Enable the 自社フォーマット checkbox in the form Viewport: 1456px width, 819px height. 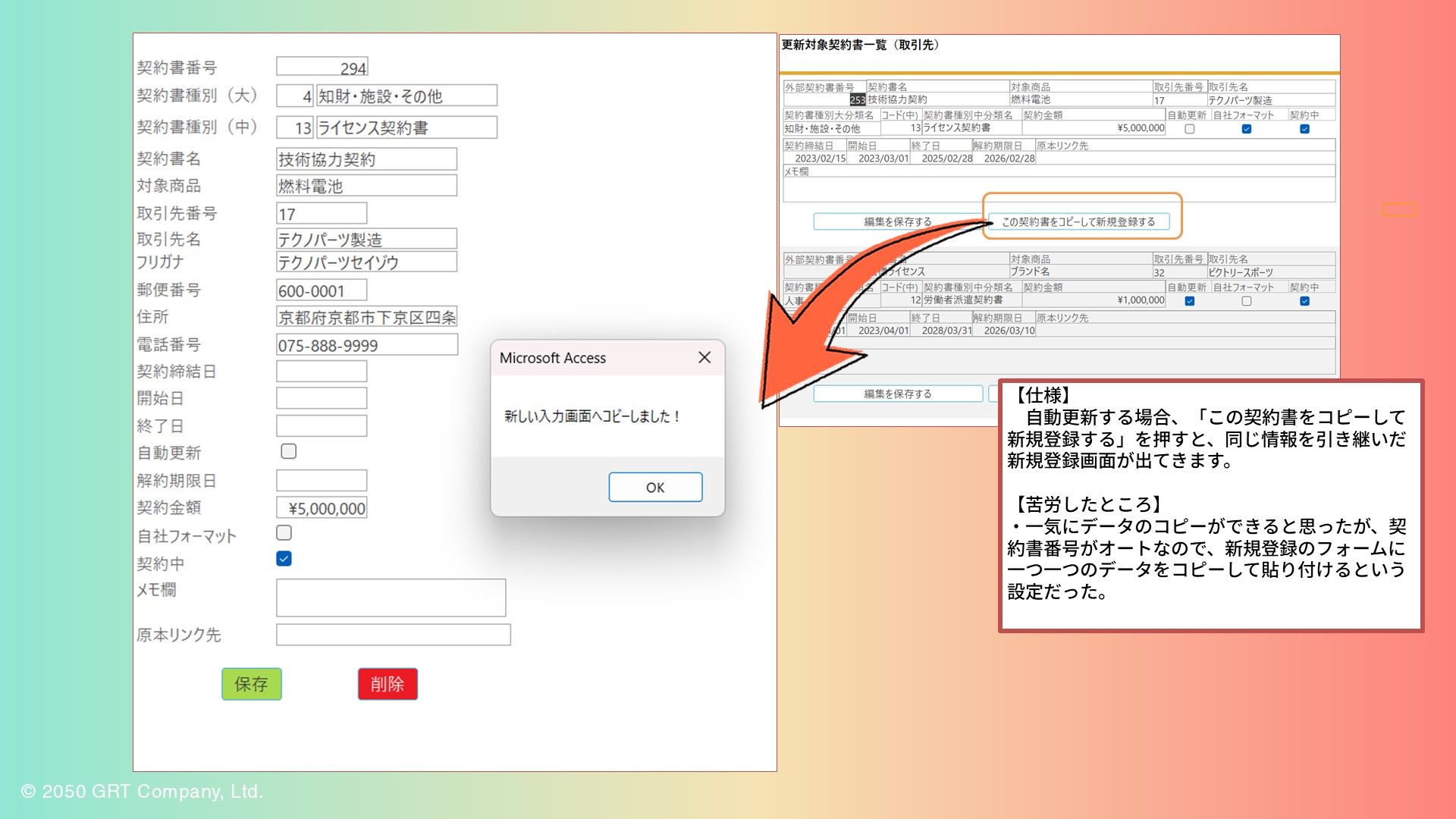[x=284, y=533]
